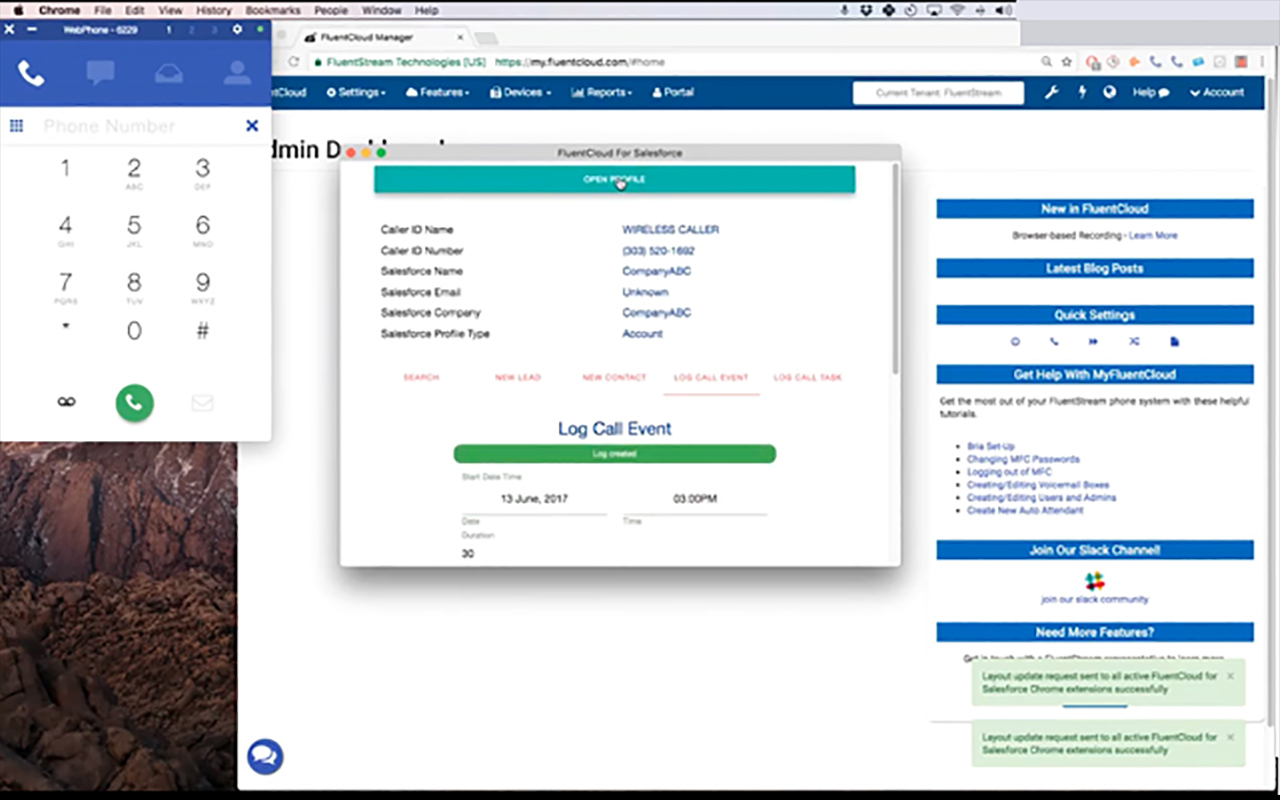Click the 03:00PM time field

[x=694, y=498]
